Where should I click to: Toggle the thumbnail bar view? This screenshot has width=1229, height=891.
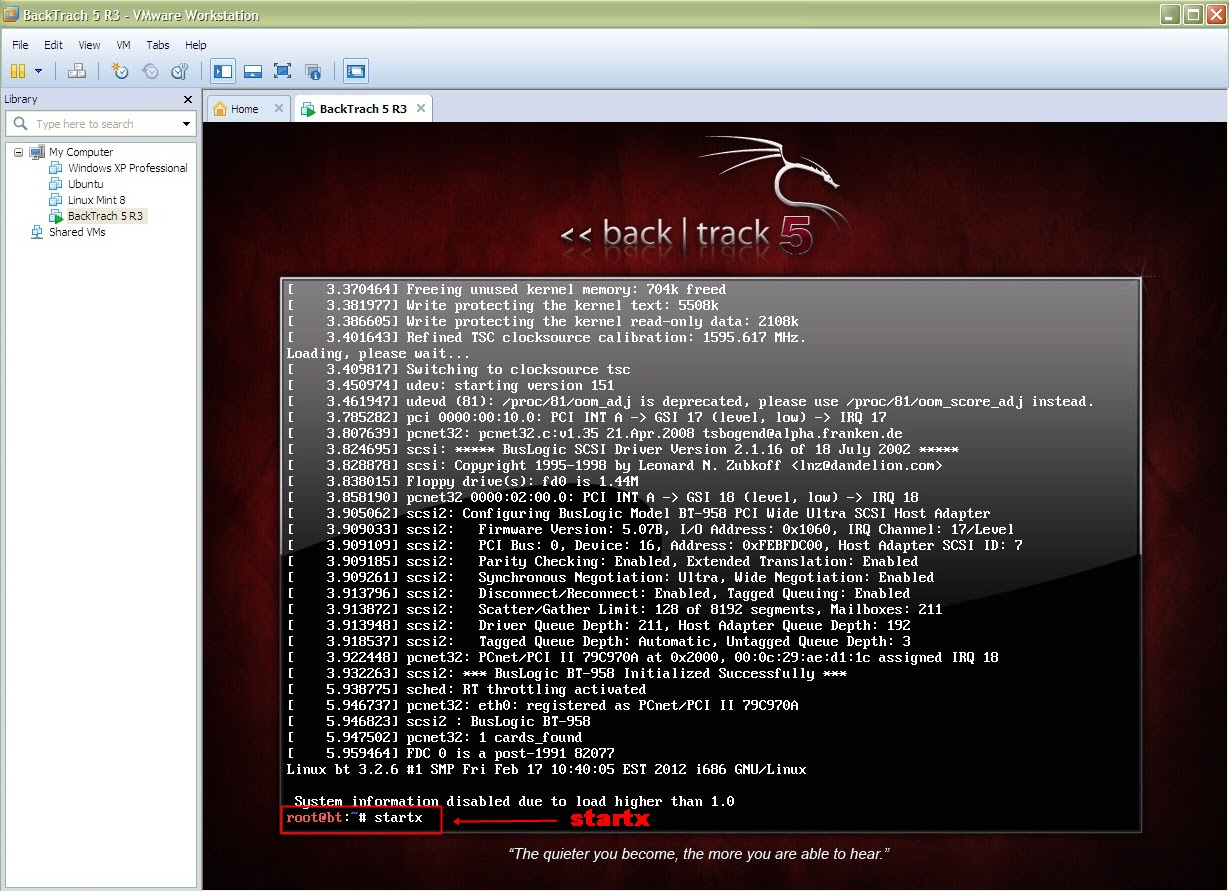click(253, 71)
